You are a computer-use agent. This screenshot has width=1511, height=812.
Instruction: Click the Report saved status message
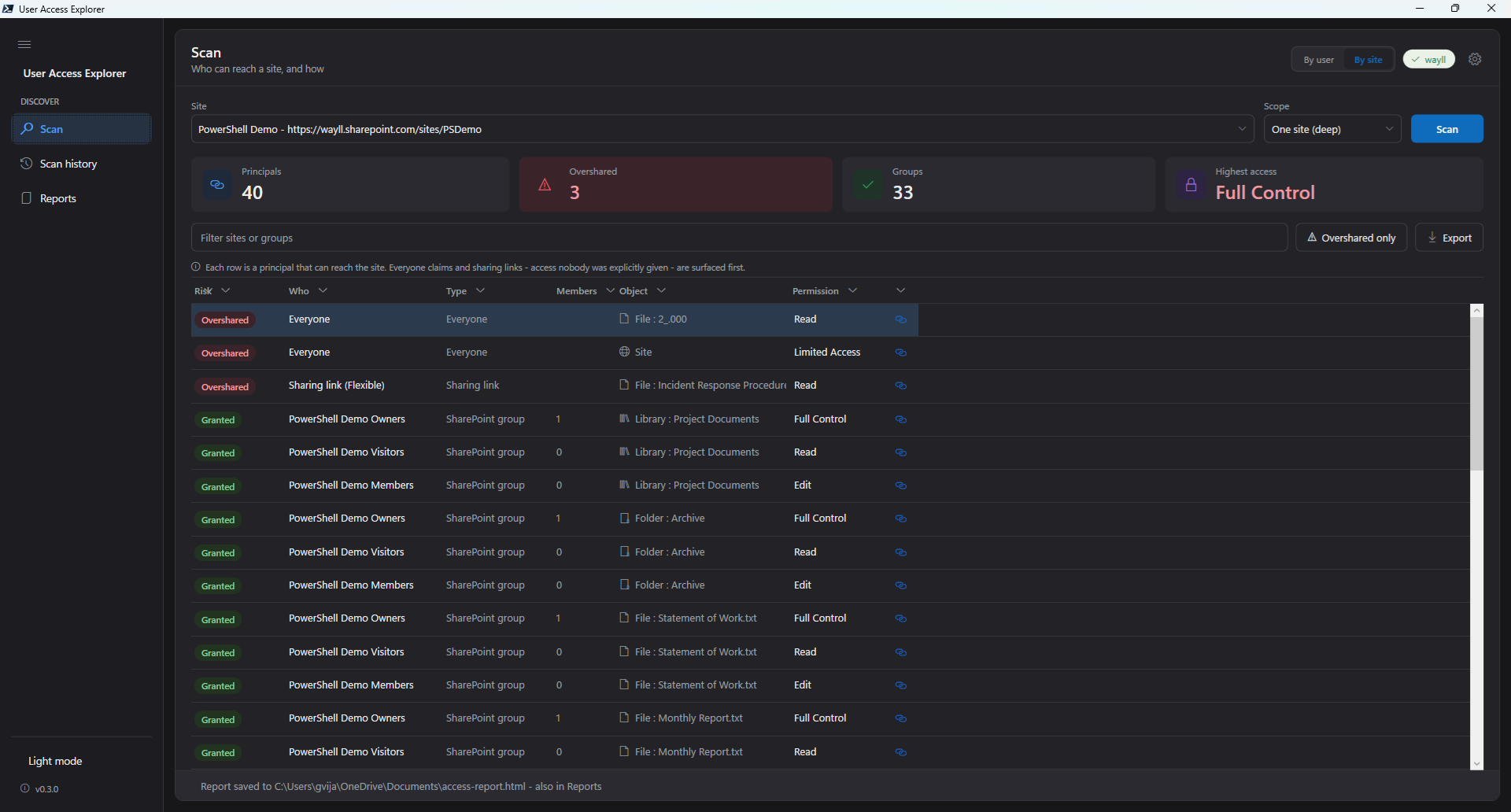click(401, 786)
